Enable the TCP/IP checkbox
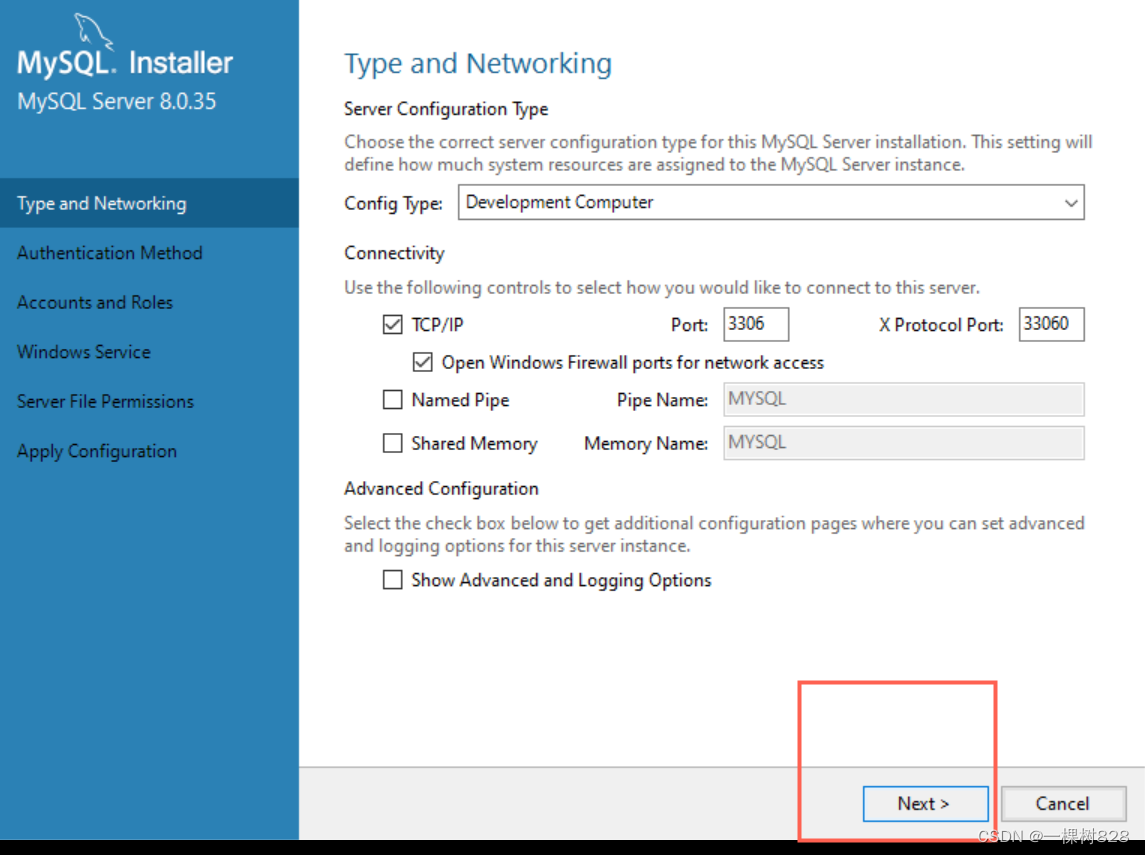The image size is (1145, 855). (x=392, y=324)
